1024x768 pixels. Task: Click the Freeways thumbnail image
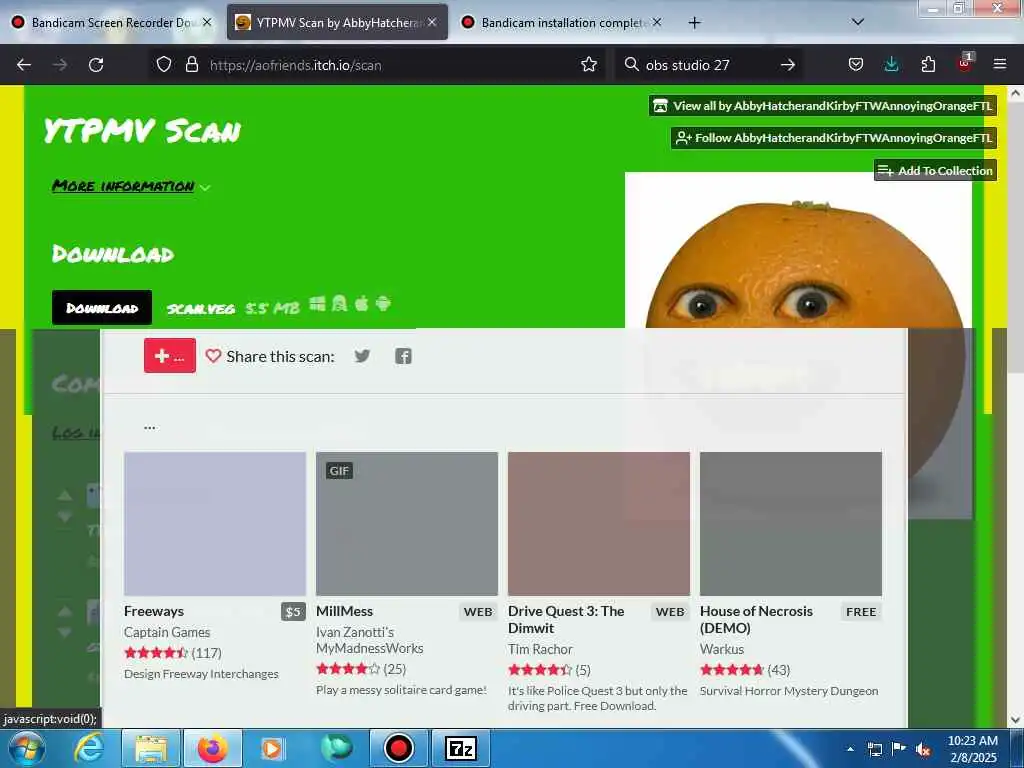[x=215, y=524]
